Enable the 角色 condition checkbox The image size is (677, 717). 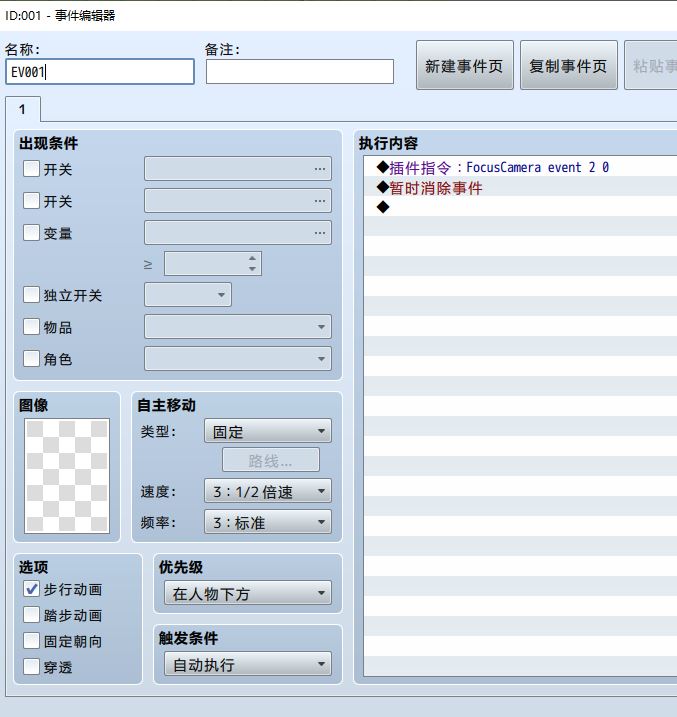coord(31,358)
